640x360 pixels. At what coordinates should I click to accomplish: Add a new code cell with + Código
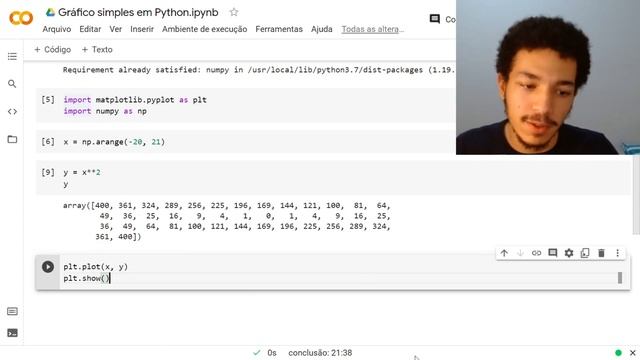(53, 49)
